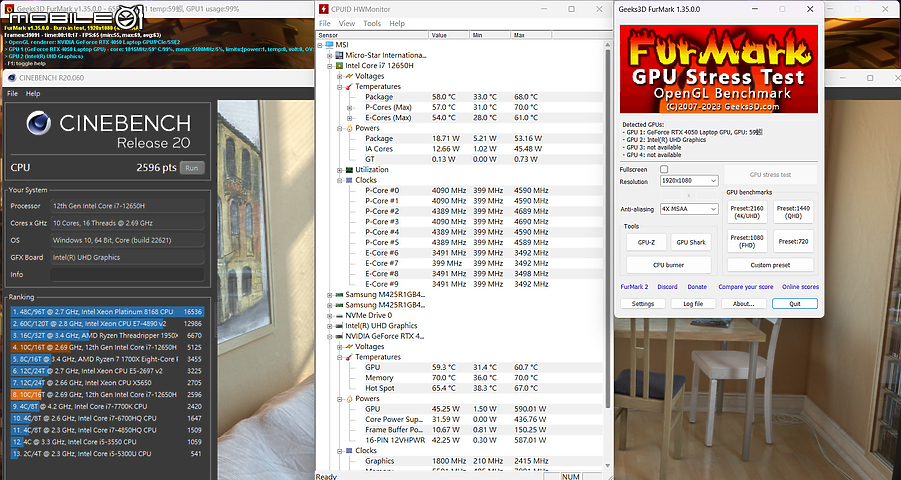Expand NVMe Drive 0 node
This screenshot has height=480, width=901.
click(330, 315)
